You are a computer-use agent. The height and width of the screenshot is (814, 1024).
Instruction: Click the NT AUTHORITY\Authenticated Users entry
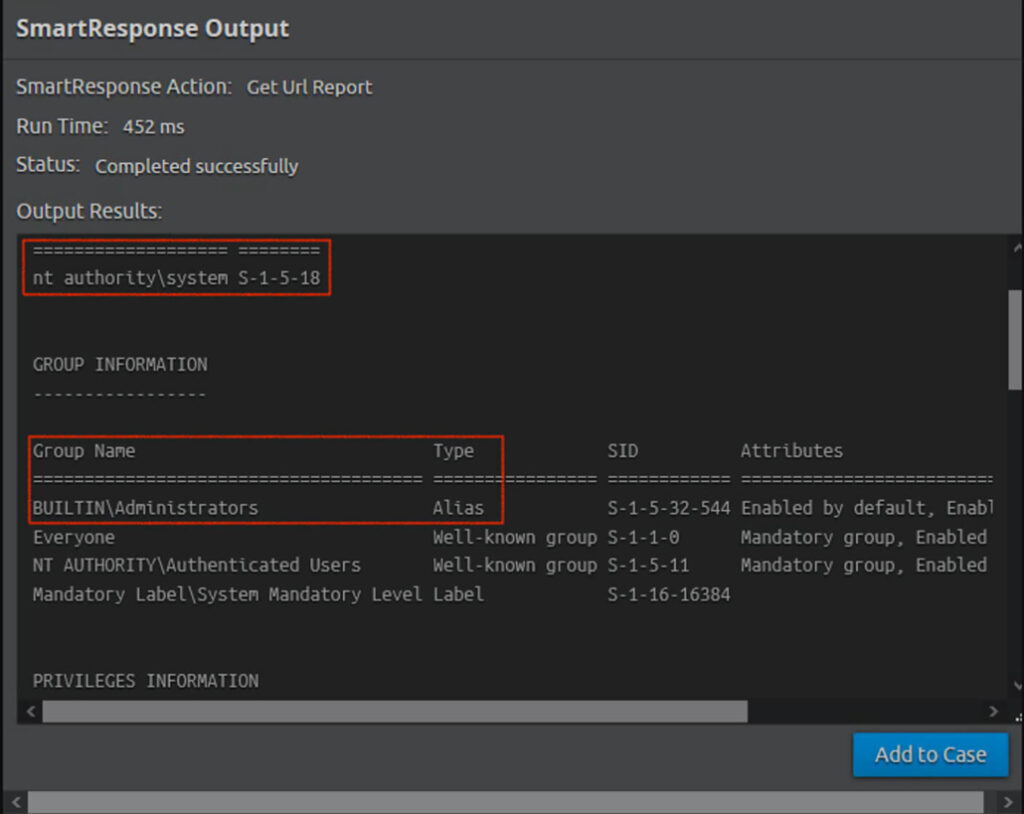click(x=196, y=565)
